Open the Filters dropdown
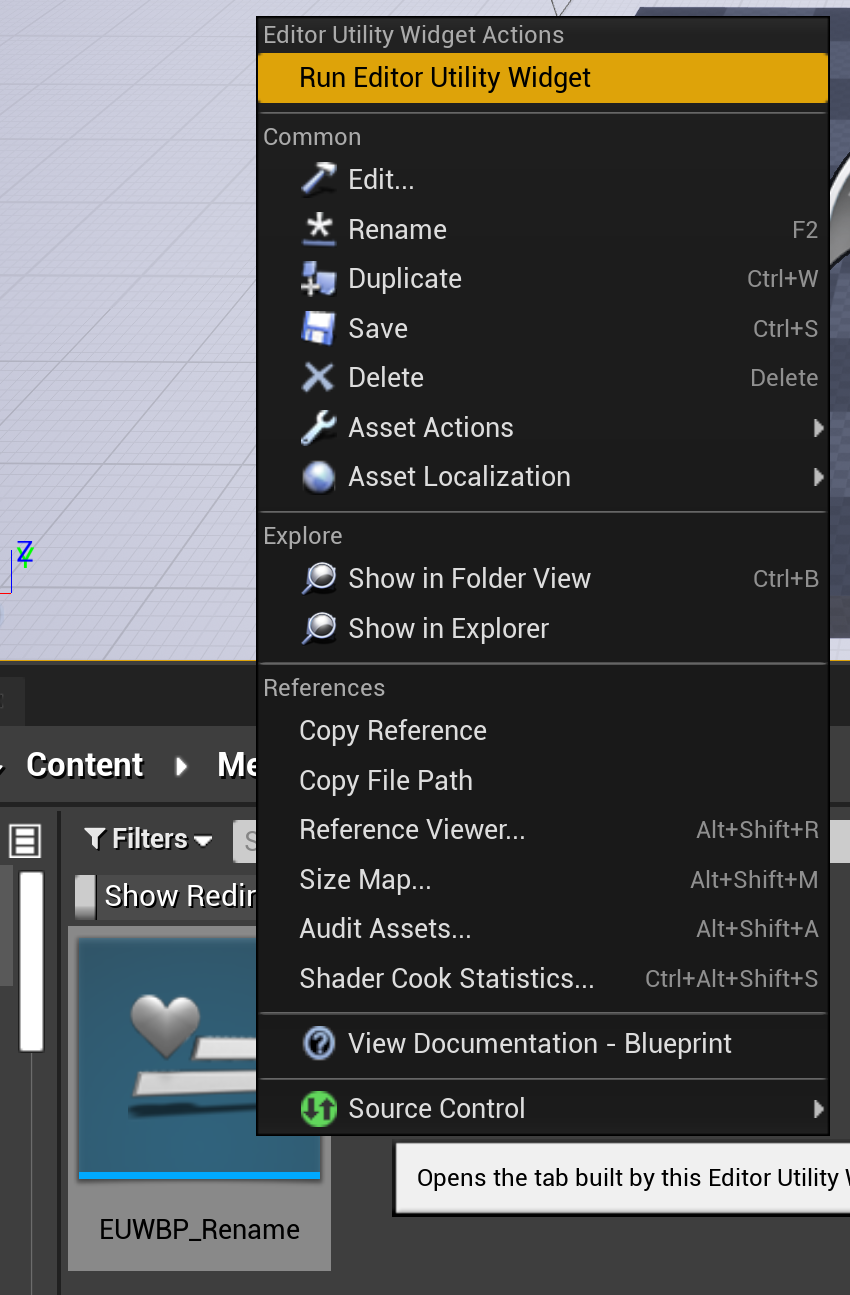Viewport: 850px width, 1295px height. point(149,839)
